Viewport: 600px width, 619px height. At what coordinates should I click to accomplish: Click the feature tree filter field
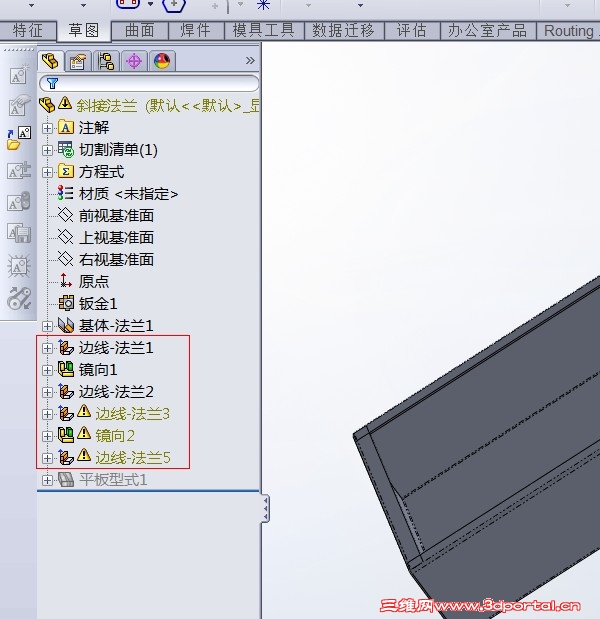(149, 83)
